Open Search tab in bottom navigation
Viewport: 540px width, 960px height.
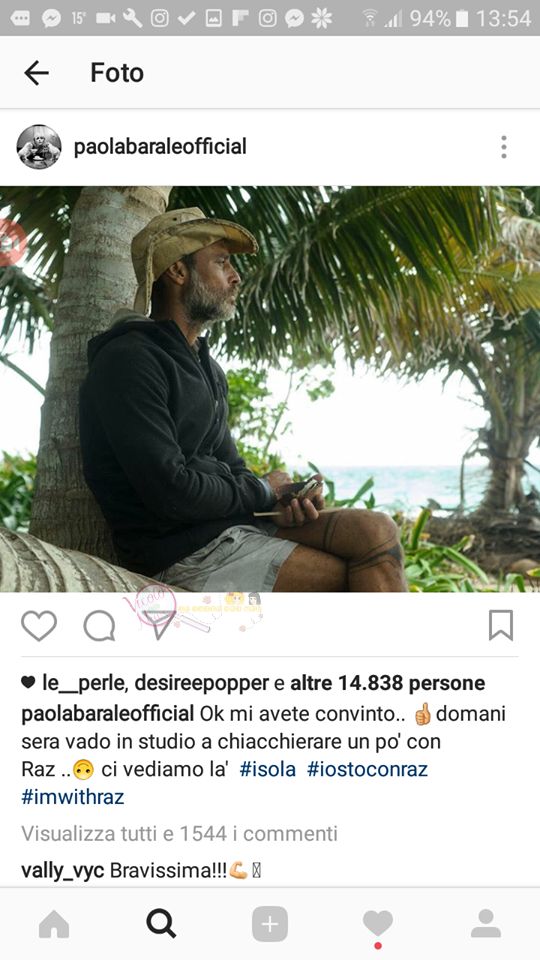(162, 924)
